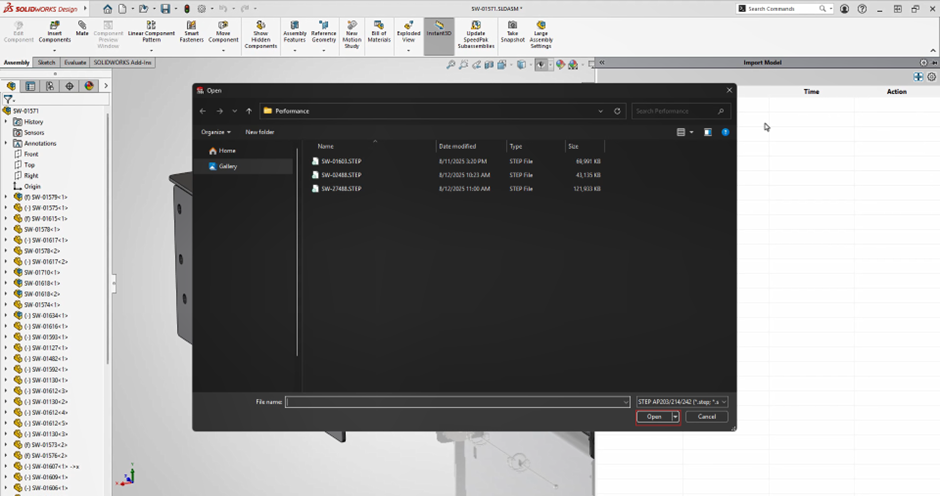Screen dimensions: 940x496
Task: Collapse the Import Model panel with the double chevron
Action: click(602, 62)
